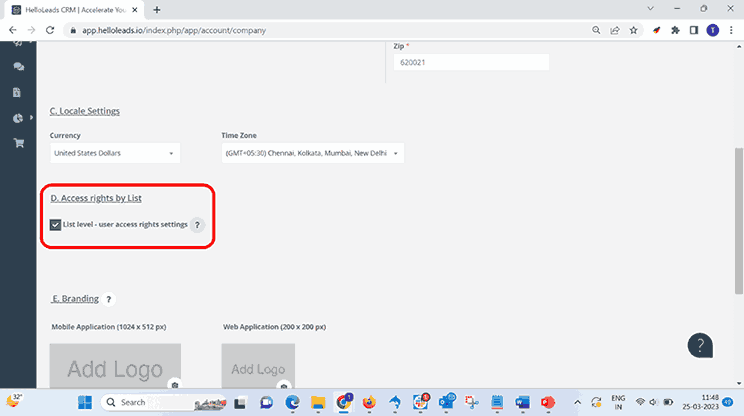The image size is (744, 416).
Task: Click the taskbar Search box
Action: pyautogui.click(x=163, y=402)
